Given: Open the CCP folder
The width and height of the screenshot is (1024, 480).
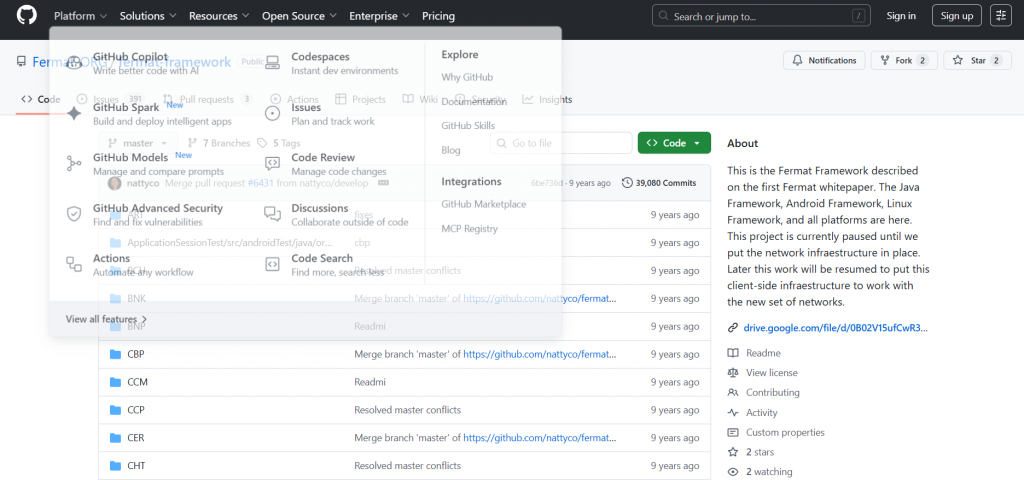Looking at the screenshot, I should coord(136,409).
